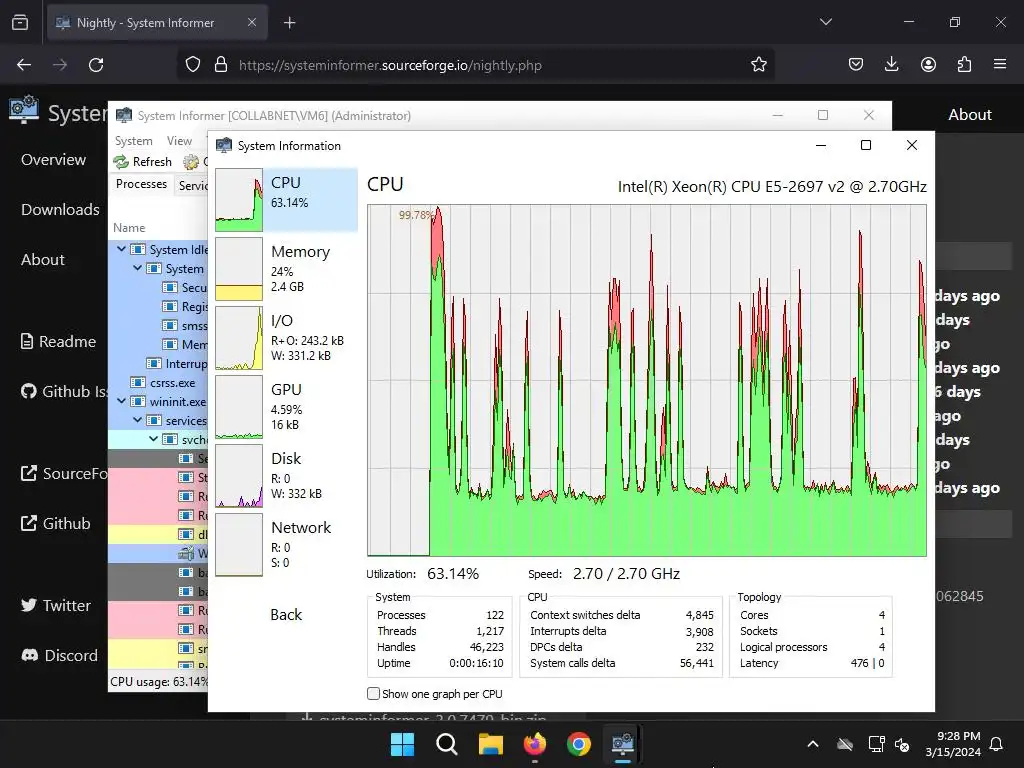Open File Explorer from the taskbar
This screenshot has width=1024, height=768.
[x=490, y=744]
